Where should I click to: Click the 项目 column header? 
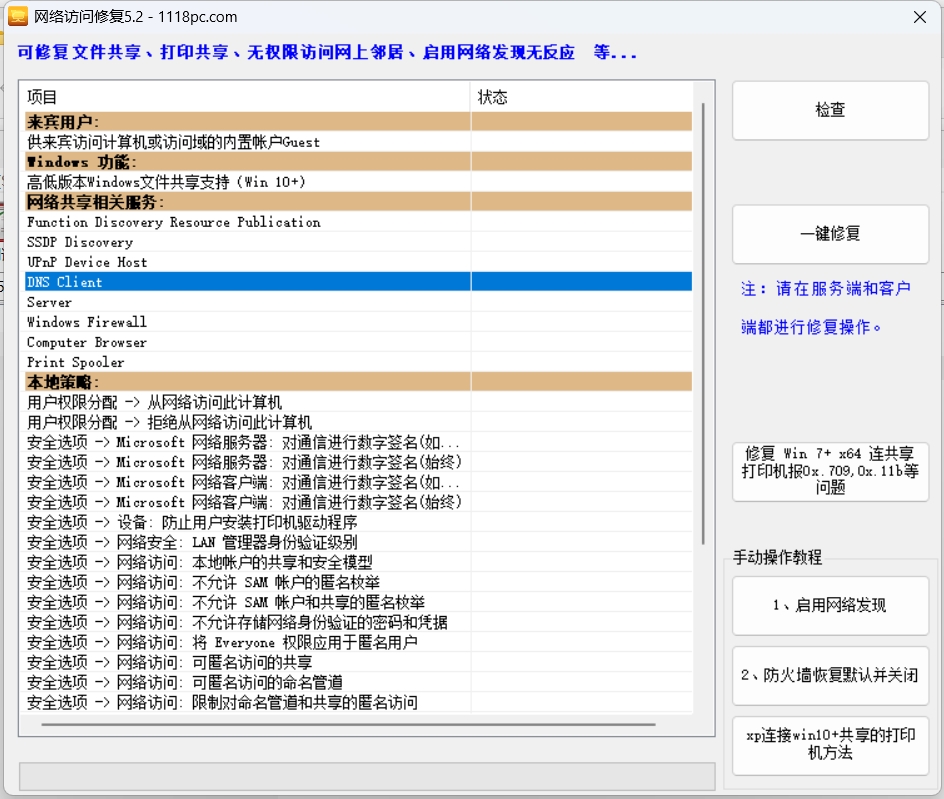[x=245, y=97]
